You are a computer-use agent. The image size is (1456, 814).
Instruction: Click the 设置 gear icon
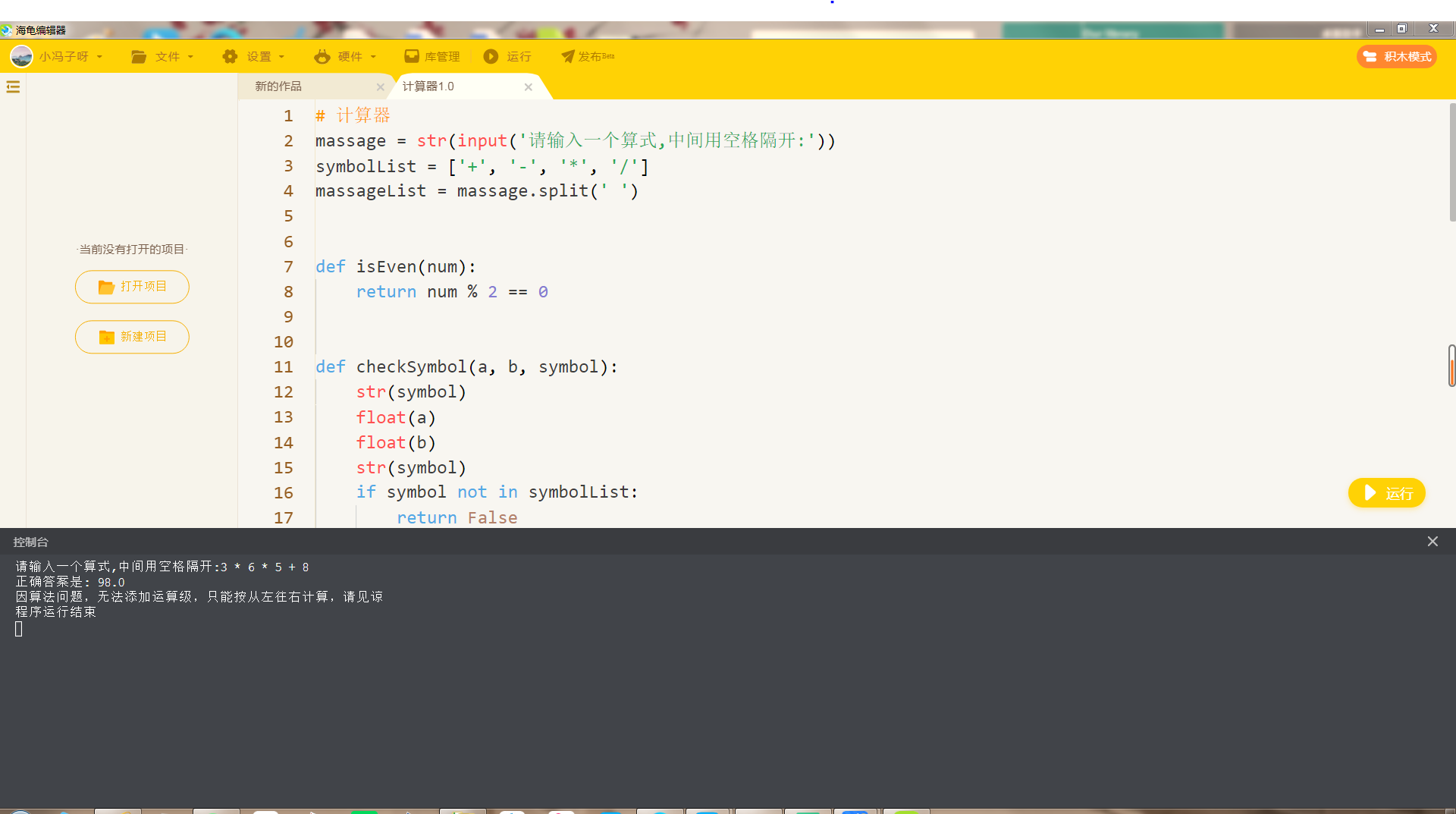tap(230, 57)
